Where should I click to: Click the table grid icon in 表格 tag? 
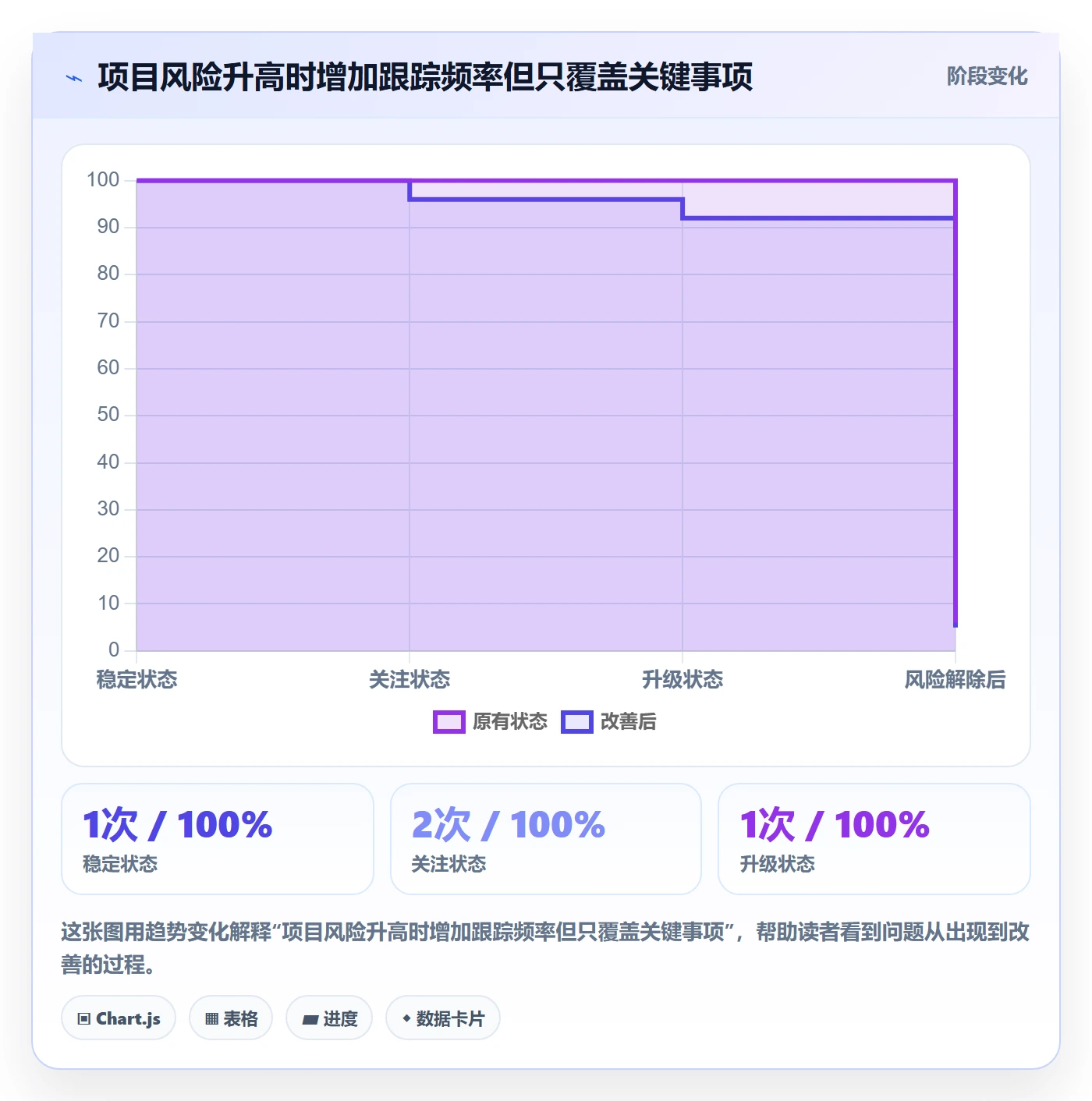[x=211, y=1018]
